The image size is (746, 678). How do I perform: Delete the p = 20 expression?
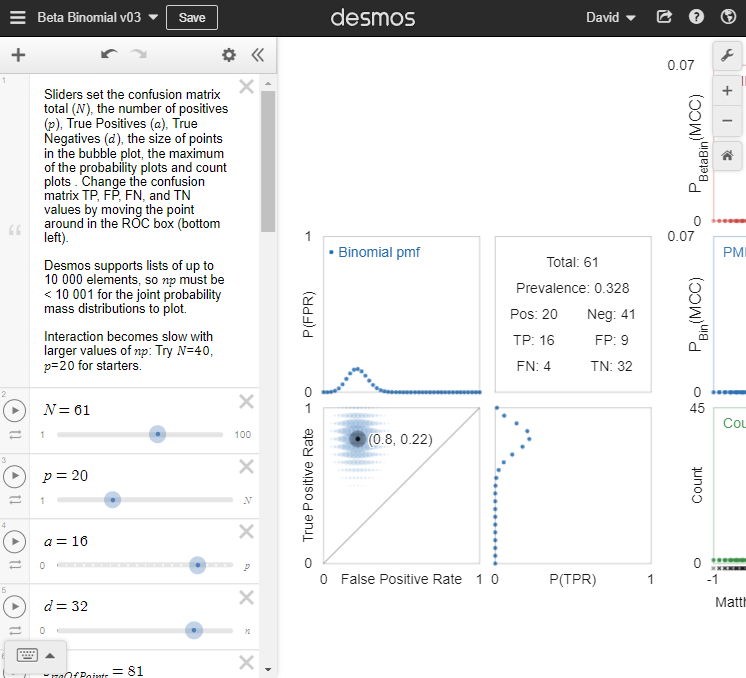(246, 467)
